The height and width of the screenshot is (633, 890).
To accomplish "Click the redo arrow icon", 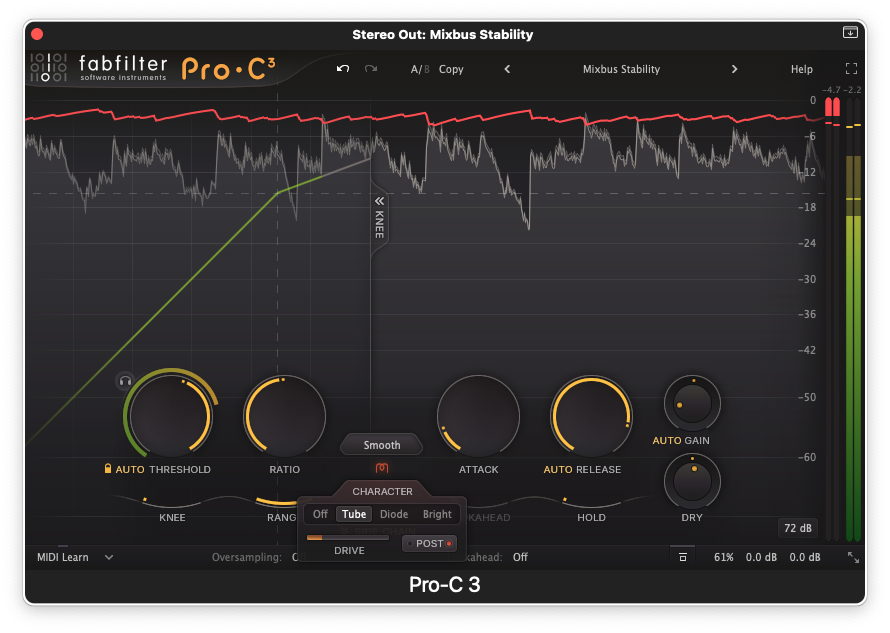I will [371, 69].
